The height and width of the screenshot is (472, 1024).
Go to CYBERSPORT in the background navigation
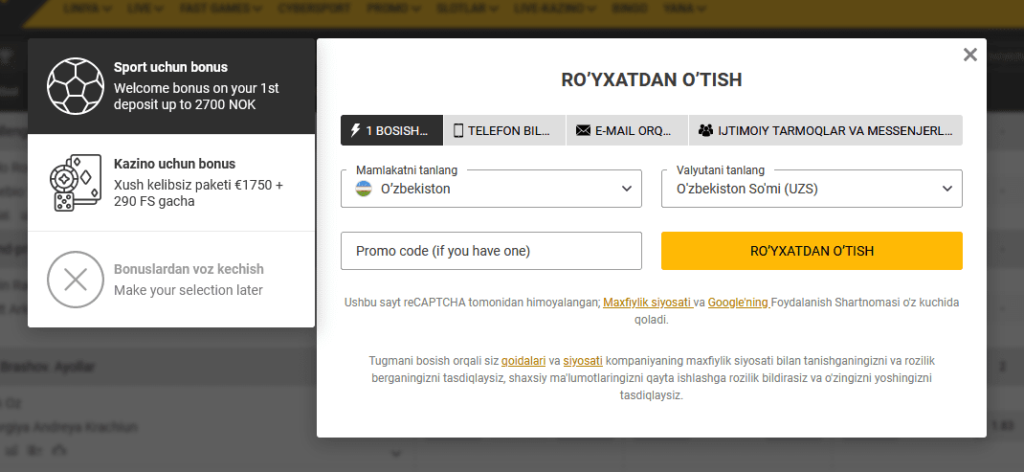[x=313, y=8]
